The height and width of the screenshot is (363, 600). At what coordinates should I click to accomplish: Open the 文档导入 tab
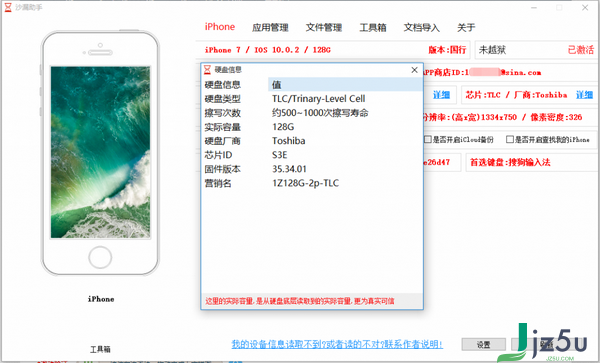point(422,28)
